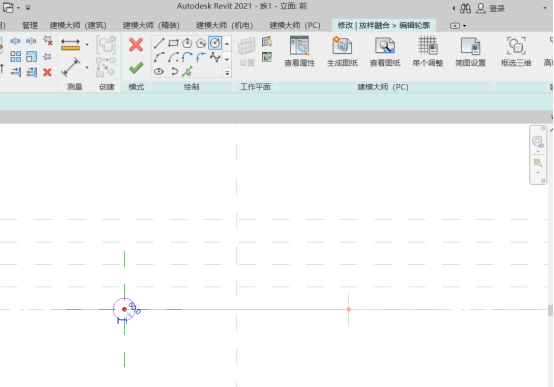Choose the Circumscribed Polygon draw tool
The height and width of the screenshot is (387, 554).
201,43
